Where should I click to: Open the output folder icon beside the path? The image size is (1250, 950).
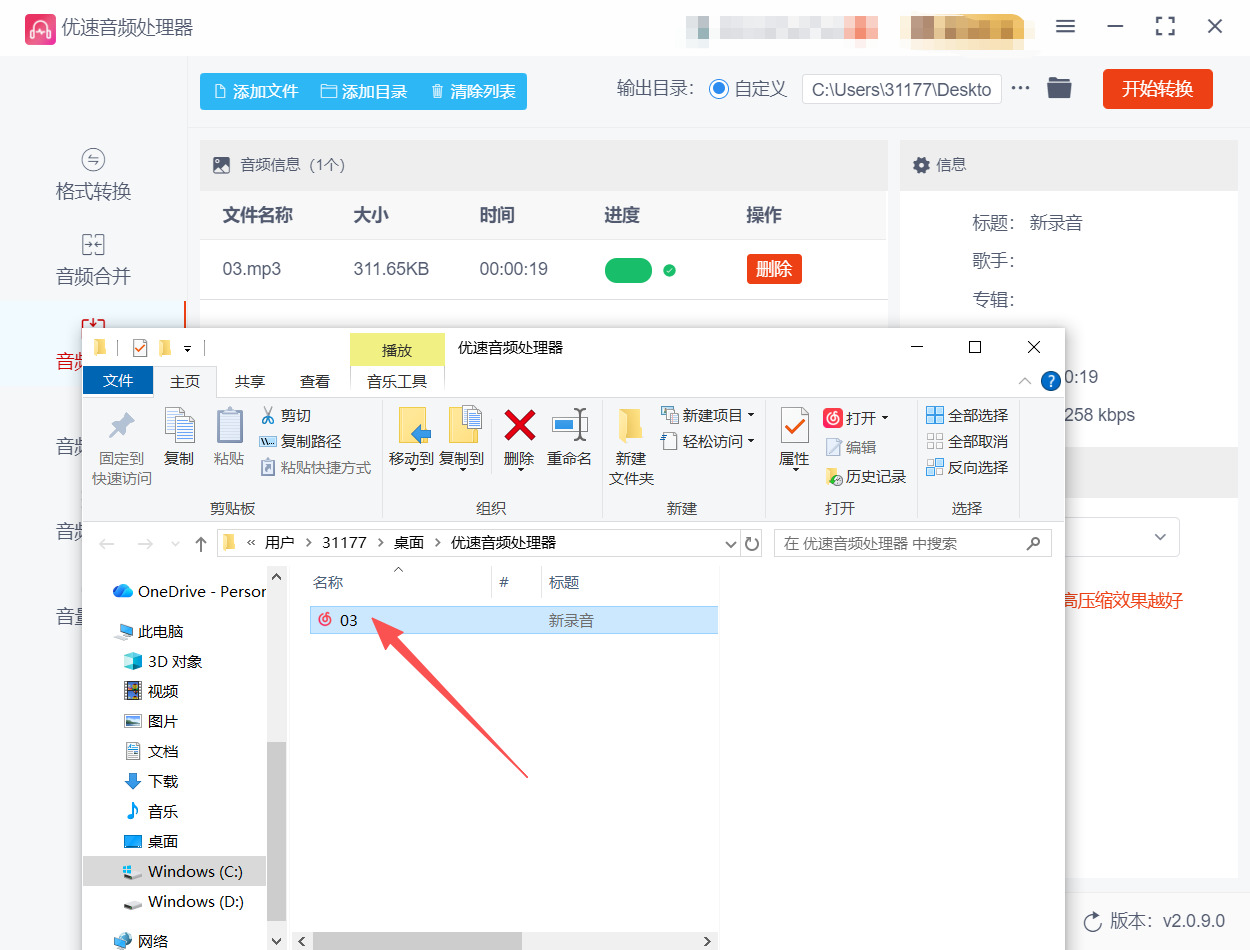(1060, 88)
